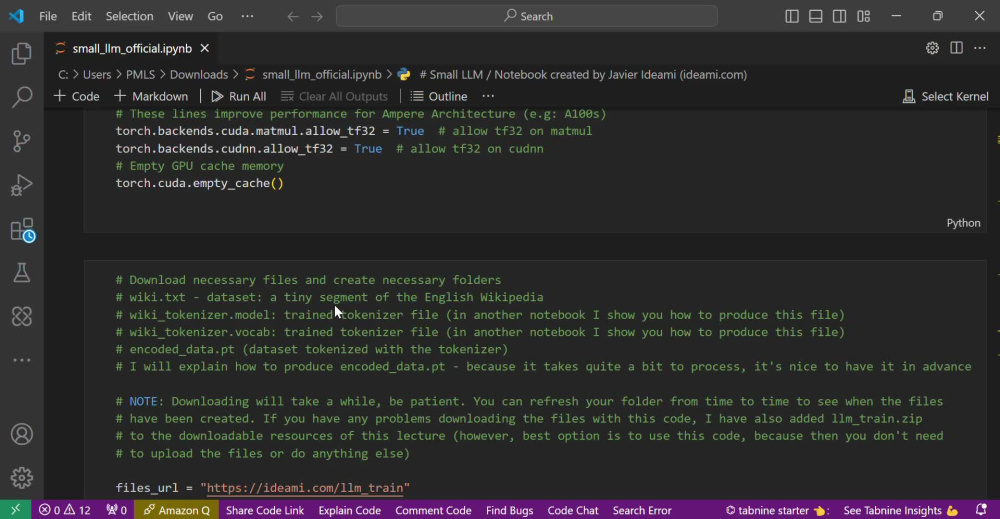Show additional views ellipsis in activity bar

[22, 360]
